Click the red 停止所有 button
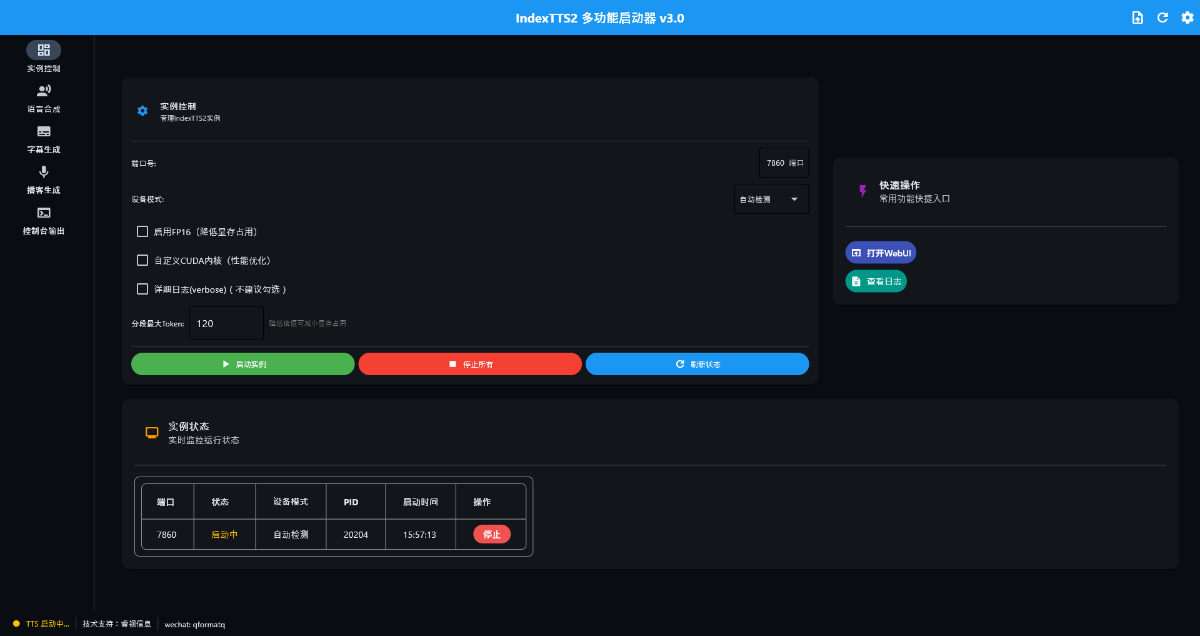This screenshot has width=1200, height=636. point(470,364)
